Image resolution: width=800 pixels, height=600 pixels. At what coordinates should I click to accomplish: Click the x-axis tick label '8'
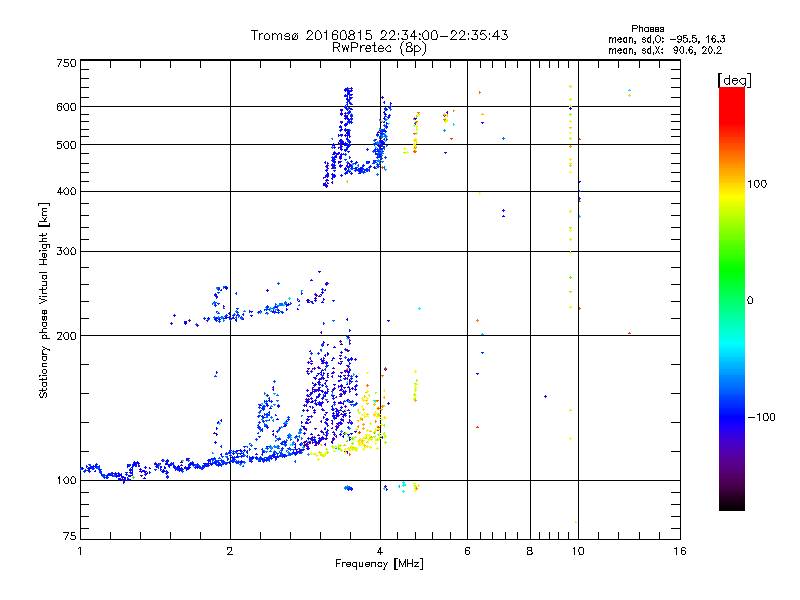pos(530,551)
